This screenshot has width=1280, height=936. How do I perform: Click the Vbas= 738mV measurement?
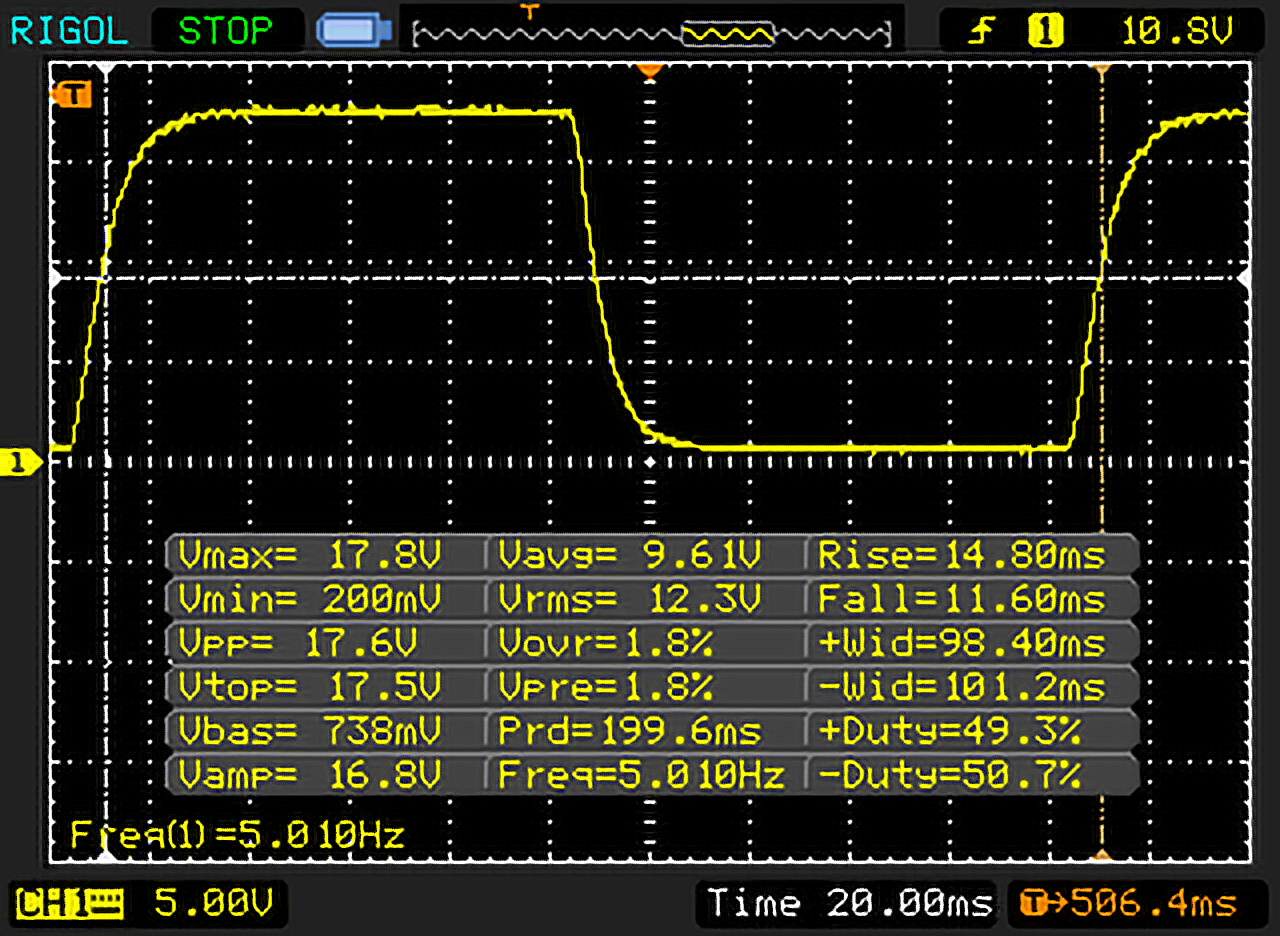click(310, 730)
